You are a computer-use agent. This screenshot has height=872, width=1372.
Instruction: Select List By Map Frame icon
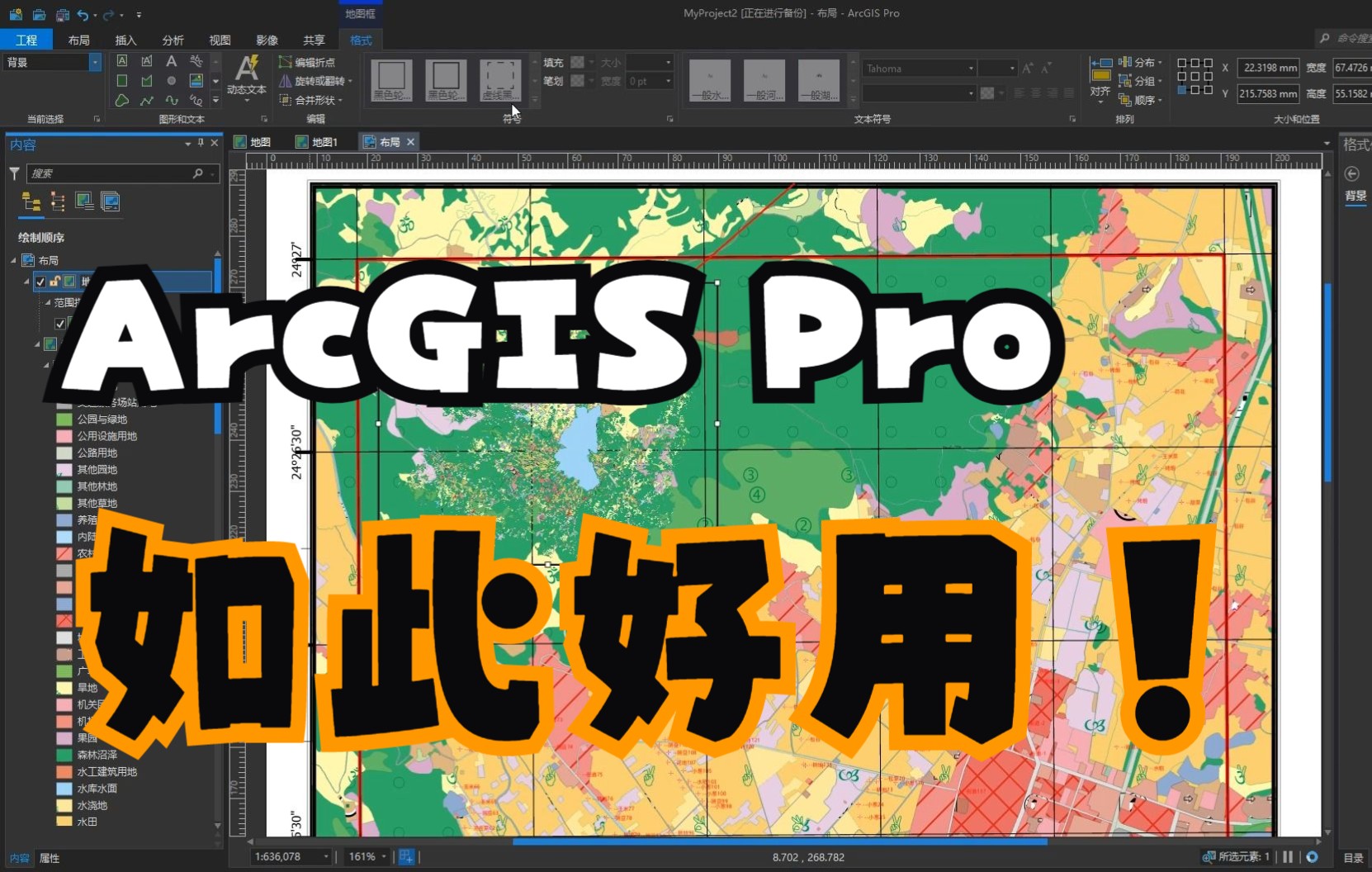point(84,201)
